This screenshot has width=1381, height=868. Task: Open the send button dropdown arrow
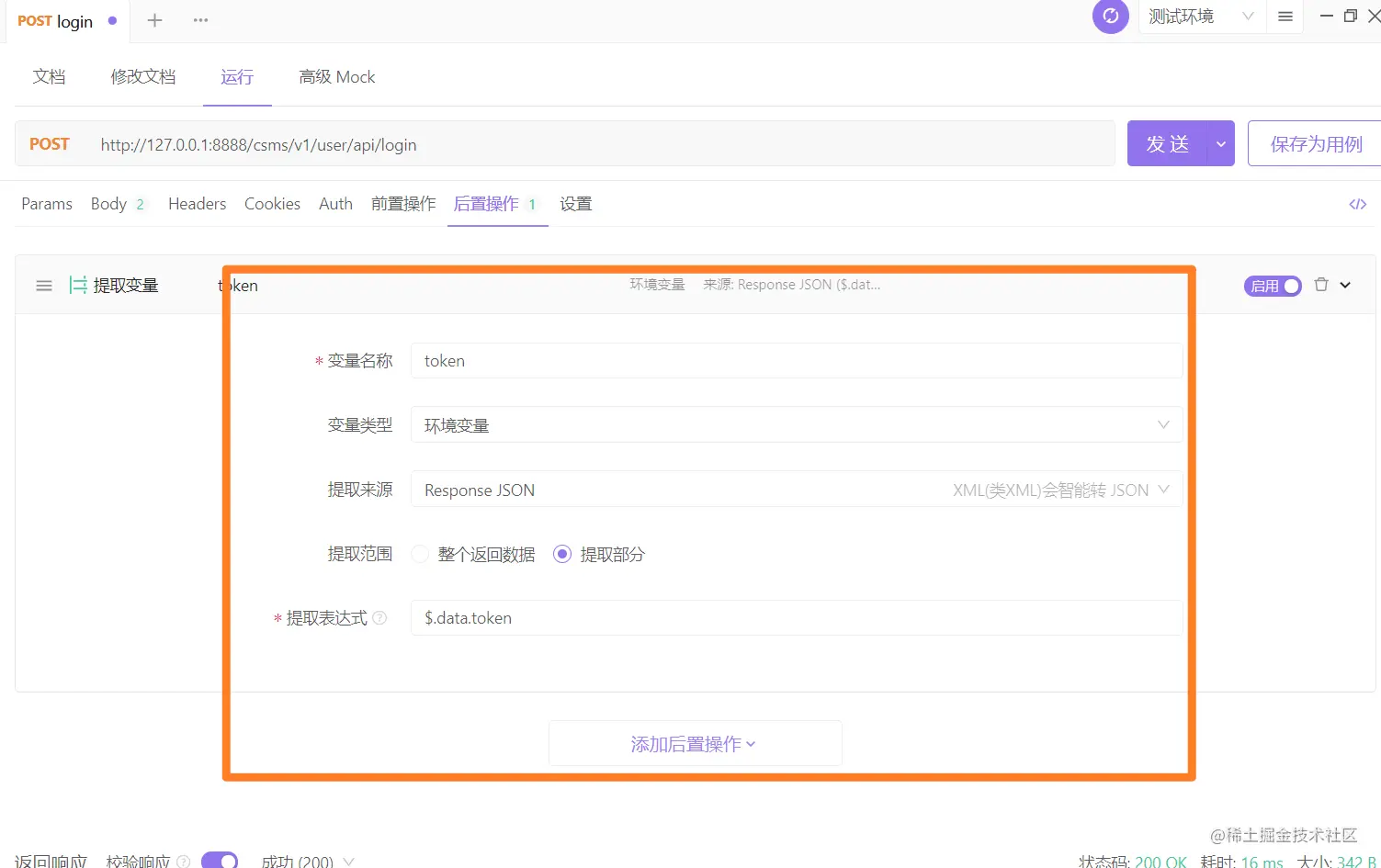[x=1221, y=144]
